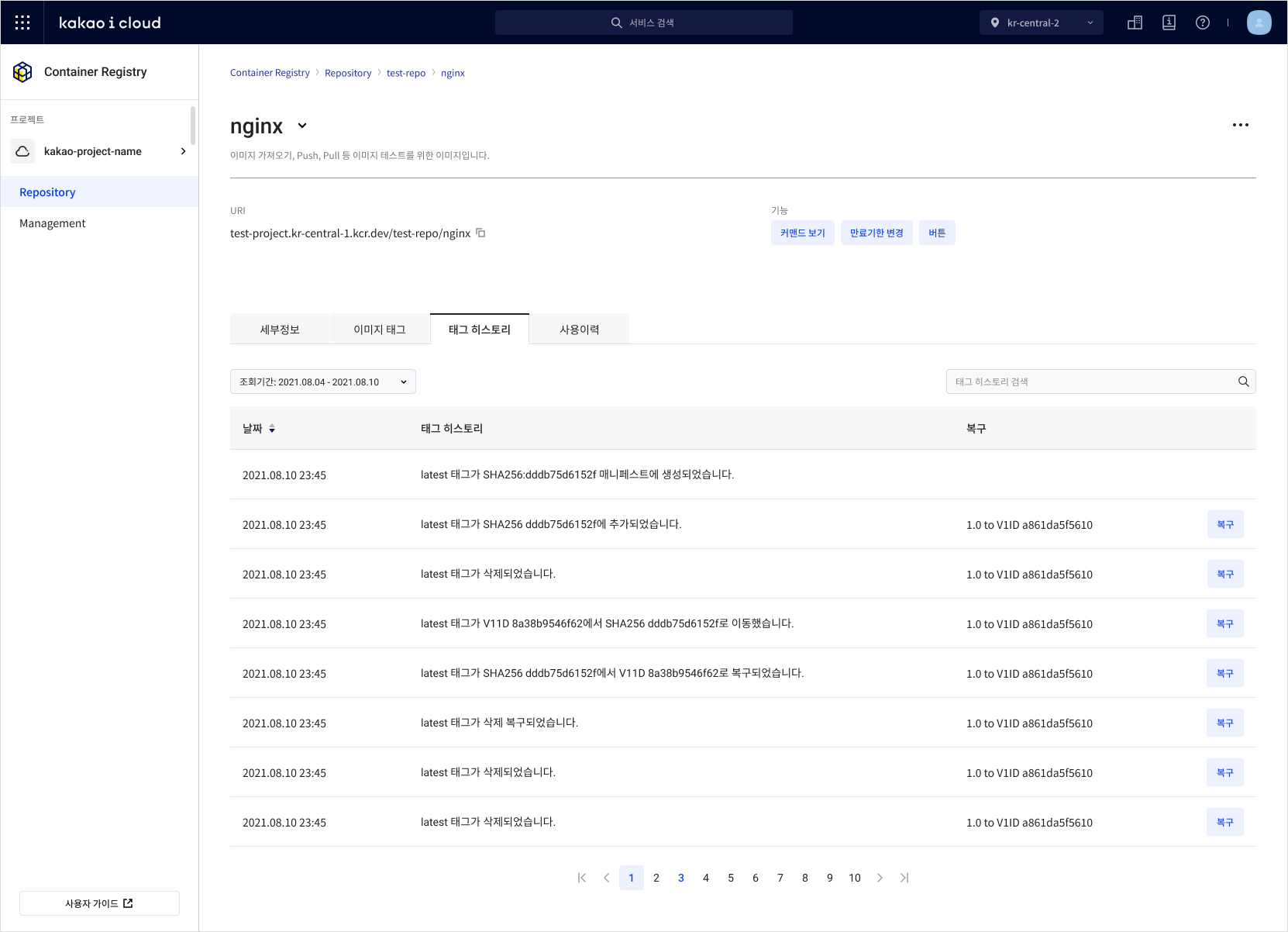The image size is (1288, 932).
Task: Go to page 3
Action: point(681,878)
